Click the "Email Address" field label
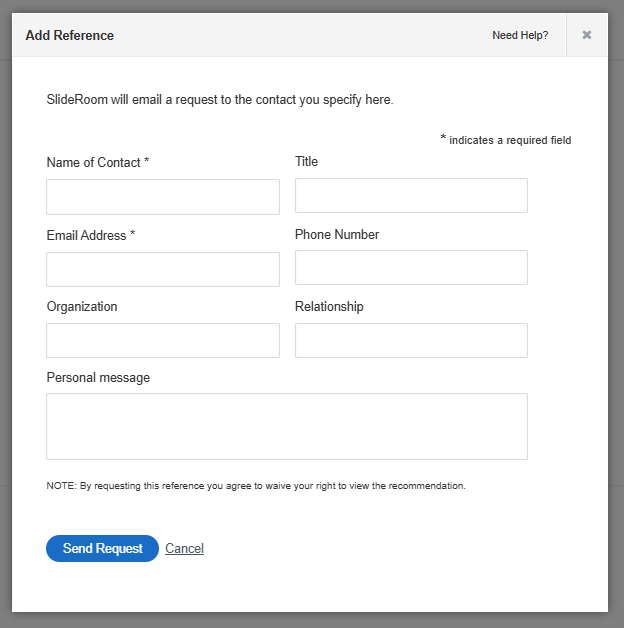 (x=90, y=235)
